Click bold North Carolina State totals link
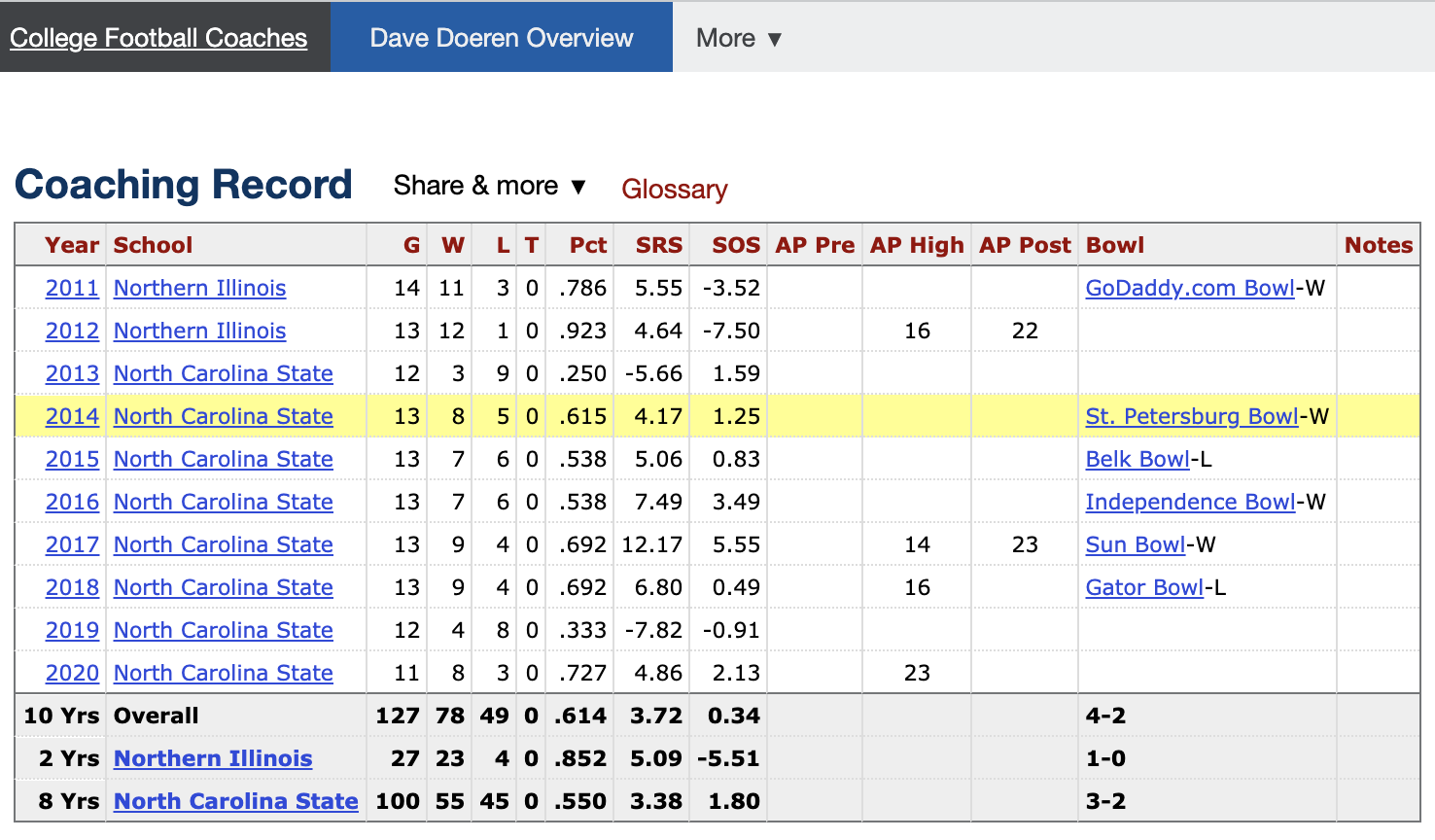 point(235,801)
